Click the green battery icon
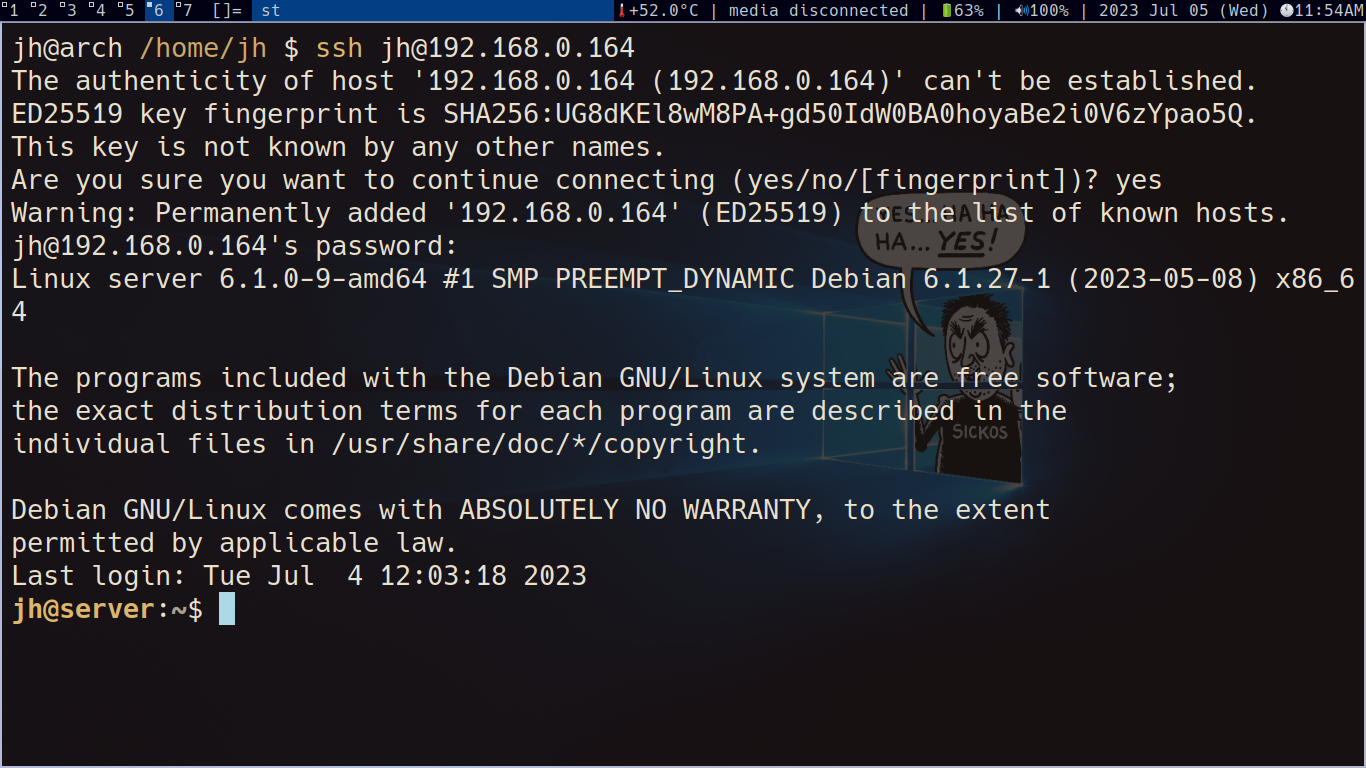This screenshot has width=1366, height=768. click(x=946, y=10)
